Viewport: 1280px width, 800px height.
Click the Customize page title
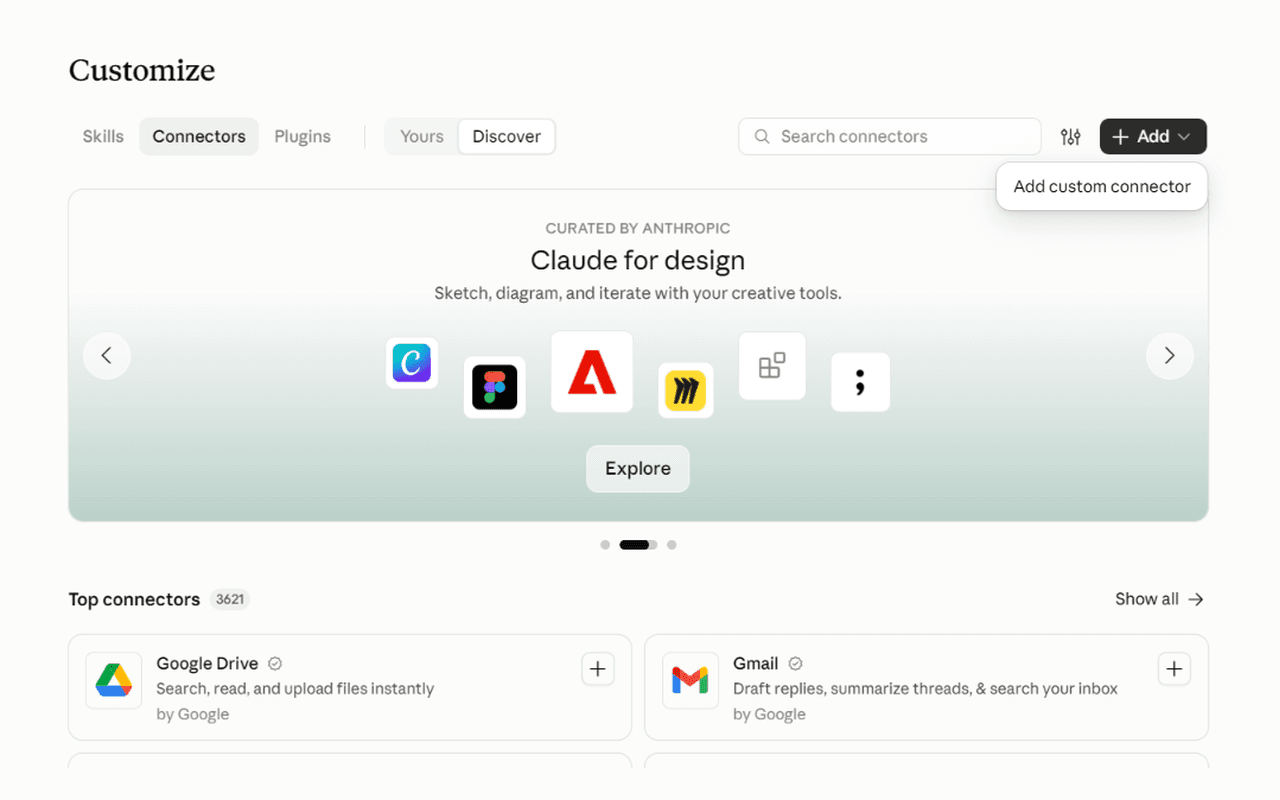click(142, 70)
